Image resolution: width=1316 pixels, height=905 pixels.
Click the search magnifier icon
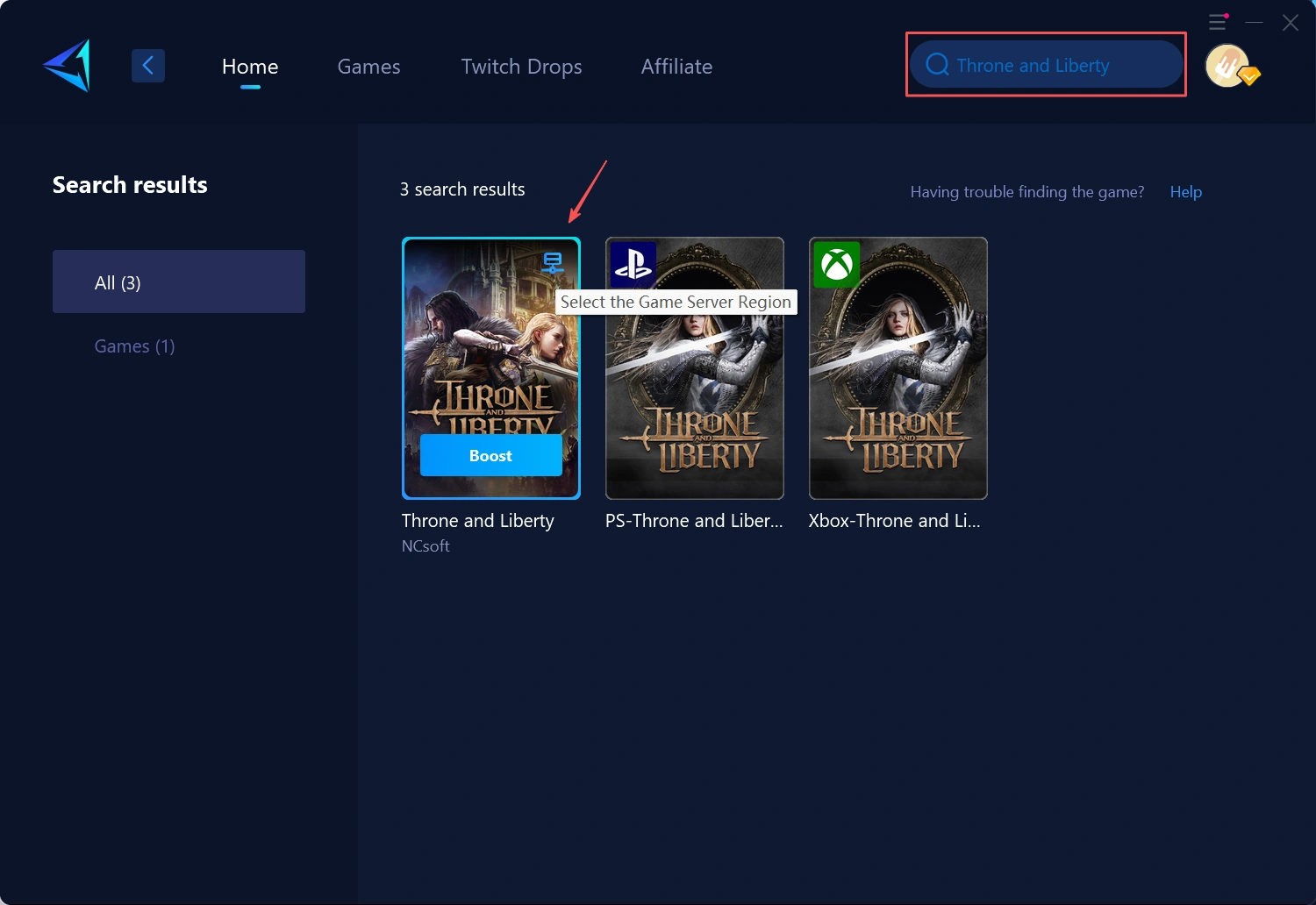pos(937,65)
